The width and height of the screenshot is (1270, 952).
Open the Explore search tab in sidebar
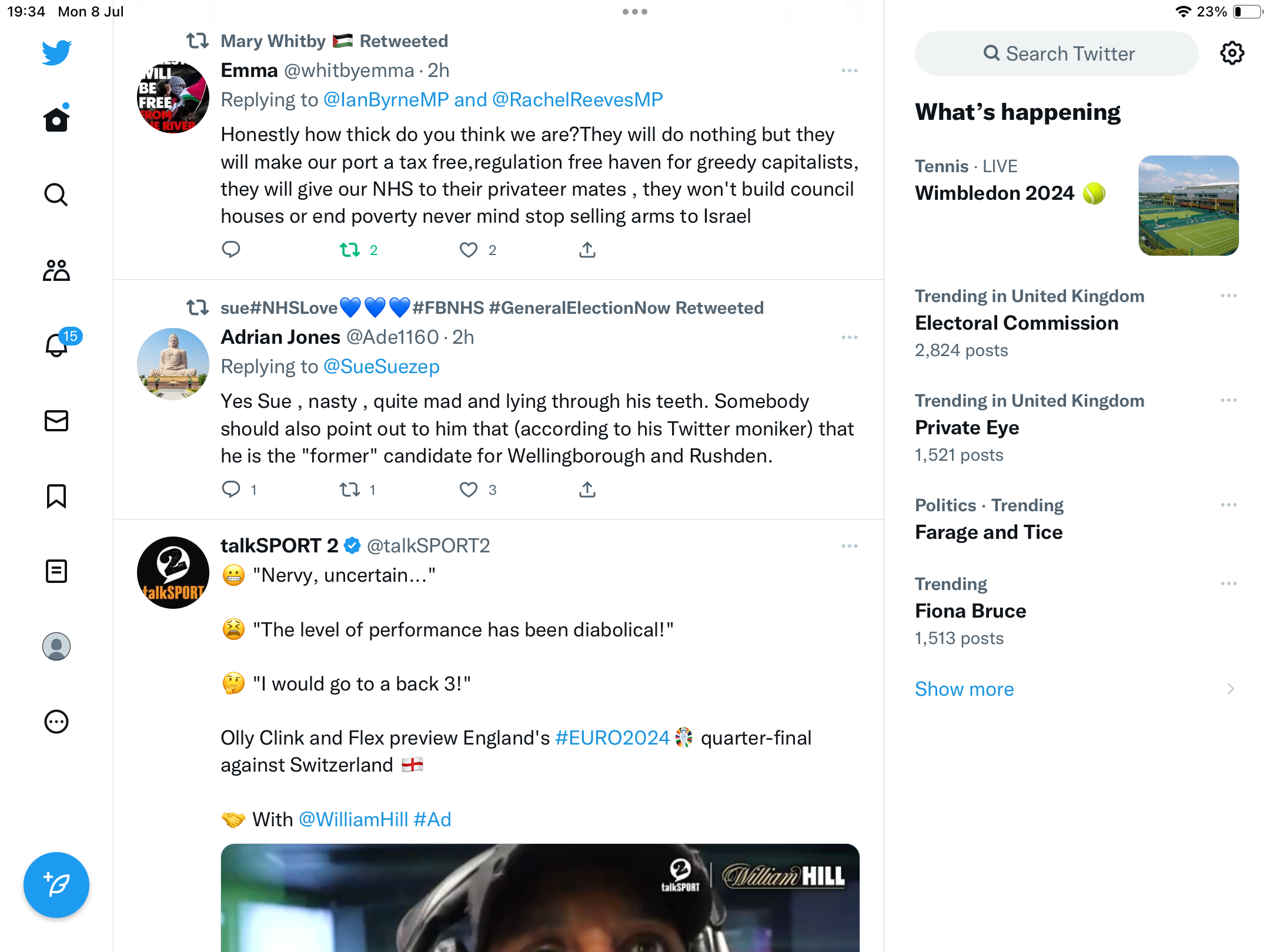[56, 195]
